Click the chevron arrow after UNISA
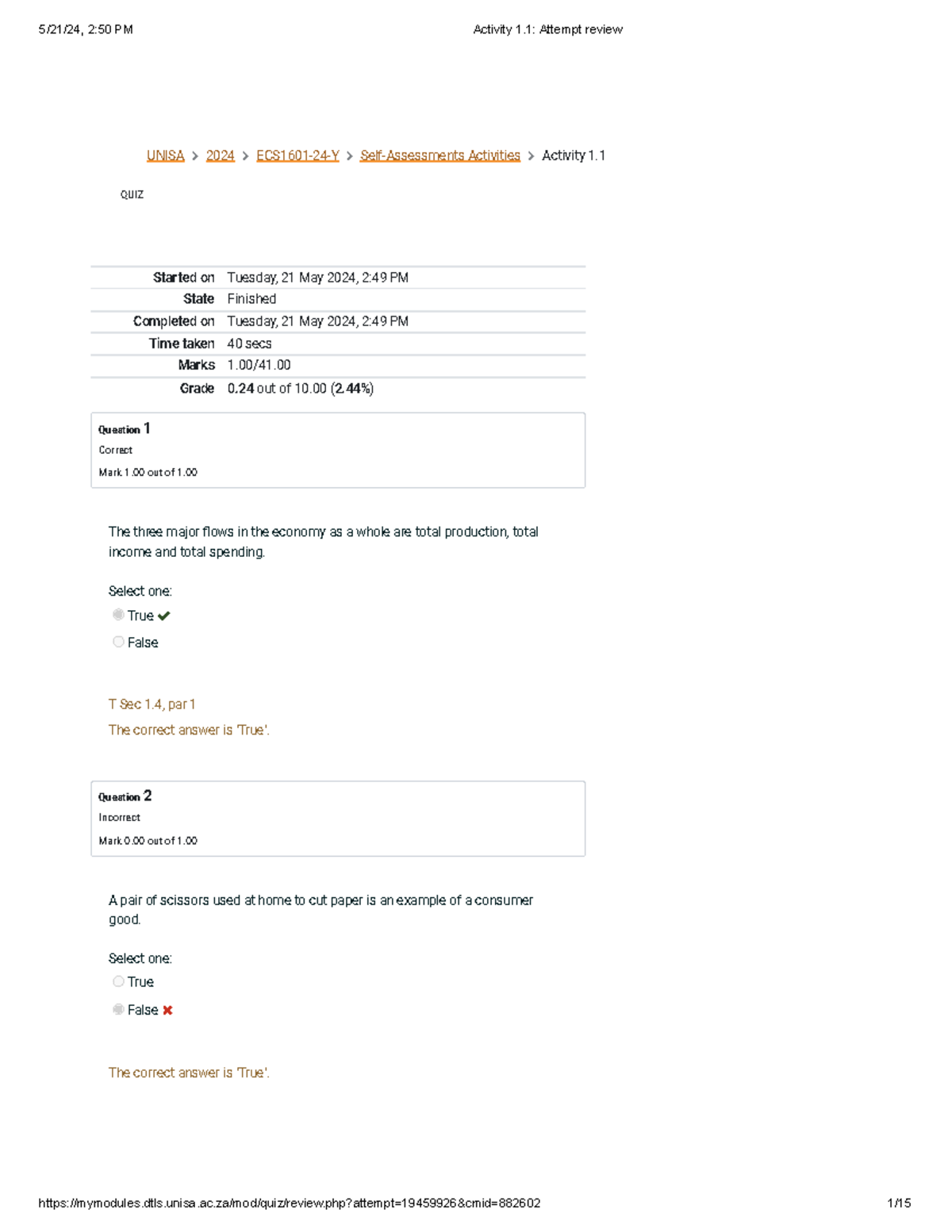 click(195, 156)
